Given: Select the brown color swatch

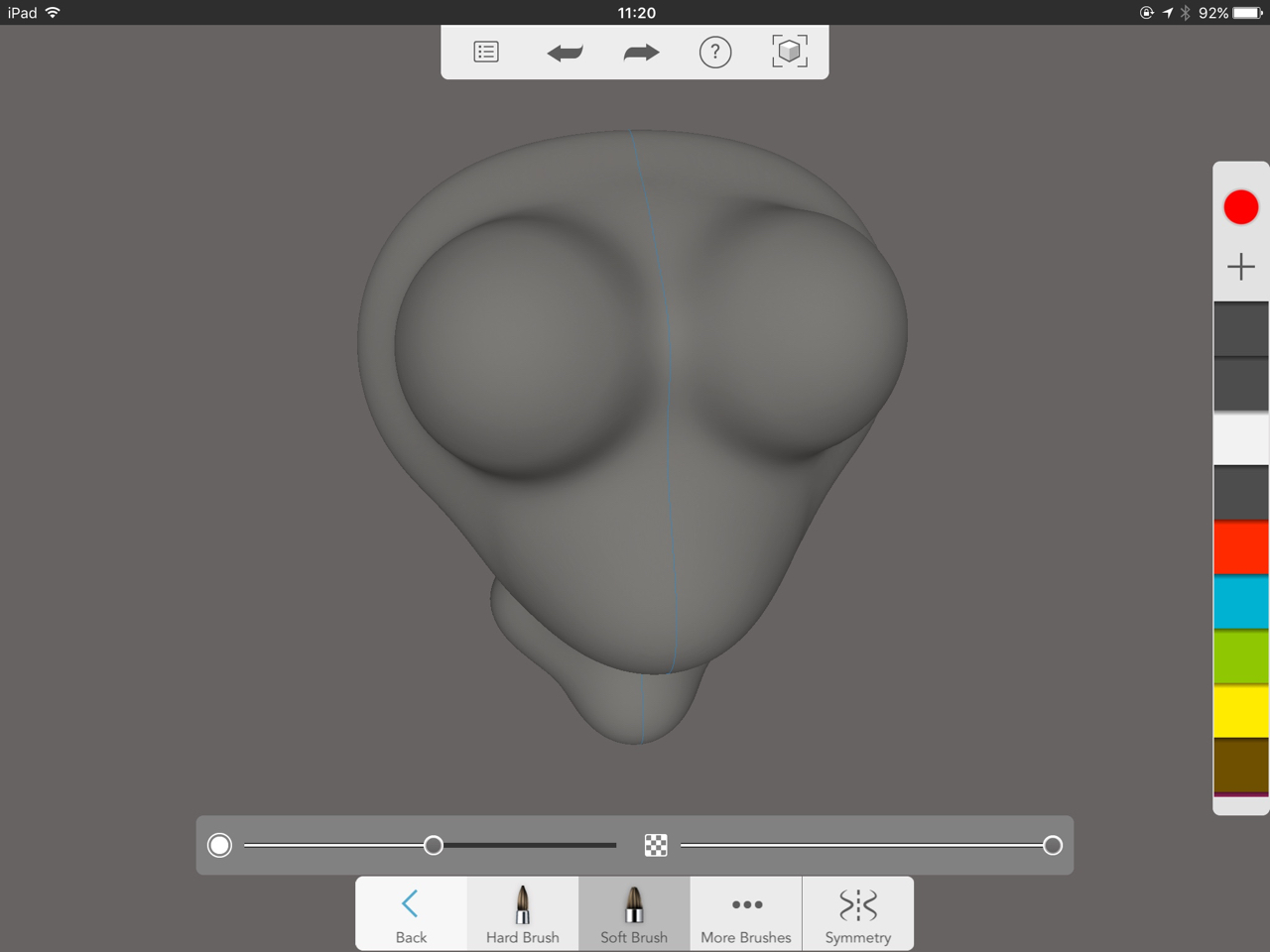Looking at the screenshot, I should click(x=1241, y=765).
